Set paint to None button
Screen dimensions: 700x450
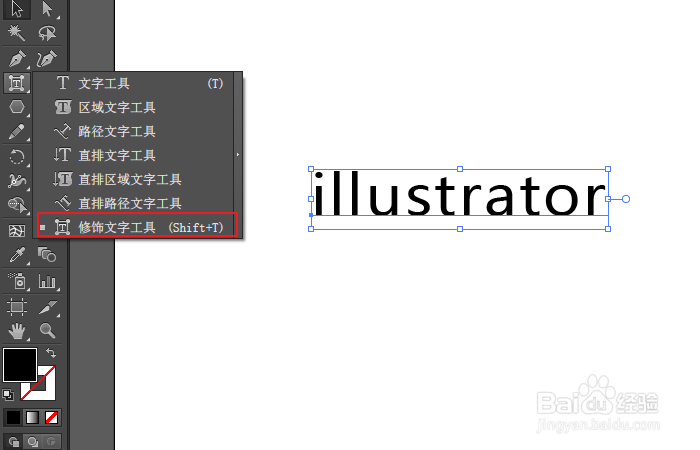[51, 418]
